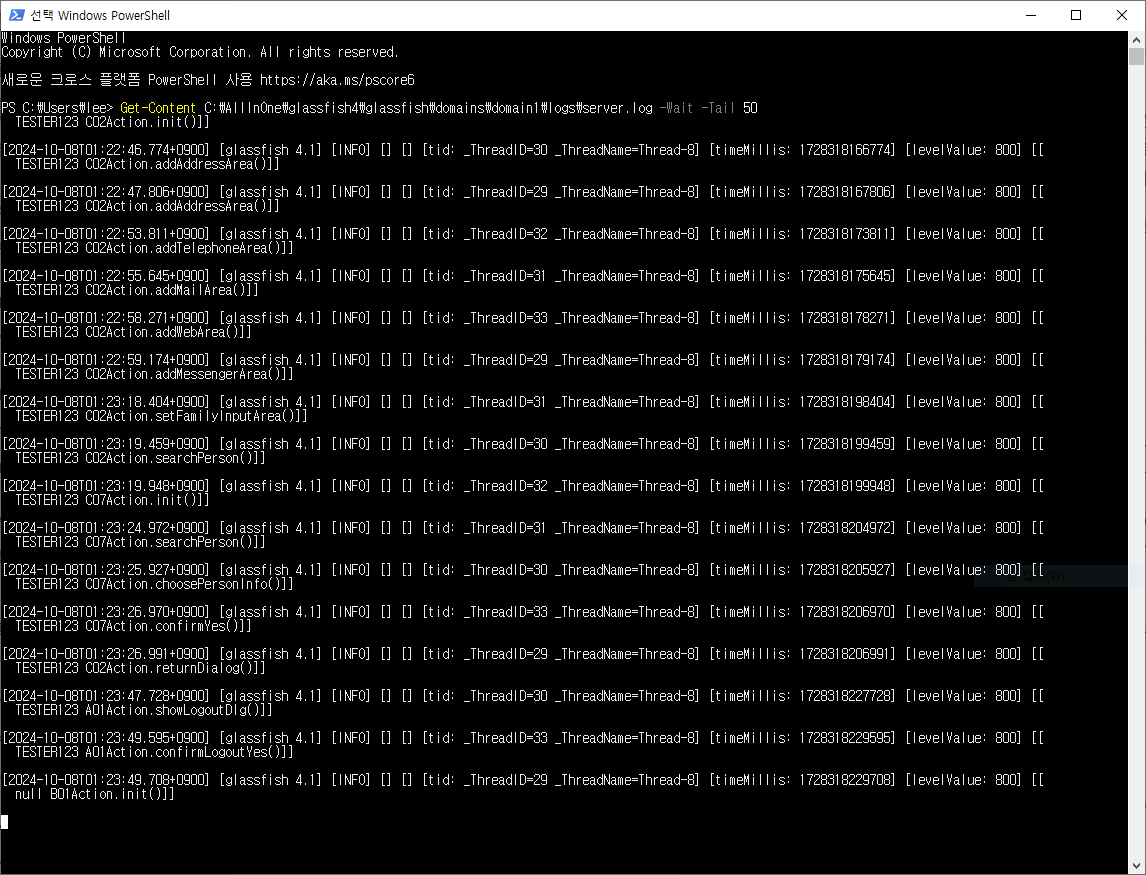This screenshot has width=1146, height=875.
Task: Click the A01Action.showLogoutDlg() log line
Action: click(143, 711)
